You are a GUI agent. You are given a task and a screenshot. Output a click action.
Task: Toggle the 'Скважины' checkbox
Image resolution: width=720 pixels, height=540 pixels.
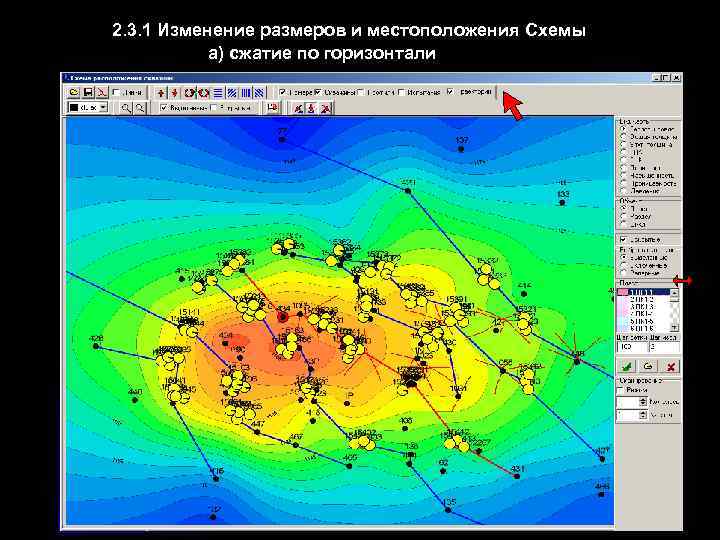[318, 92]
